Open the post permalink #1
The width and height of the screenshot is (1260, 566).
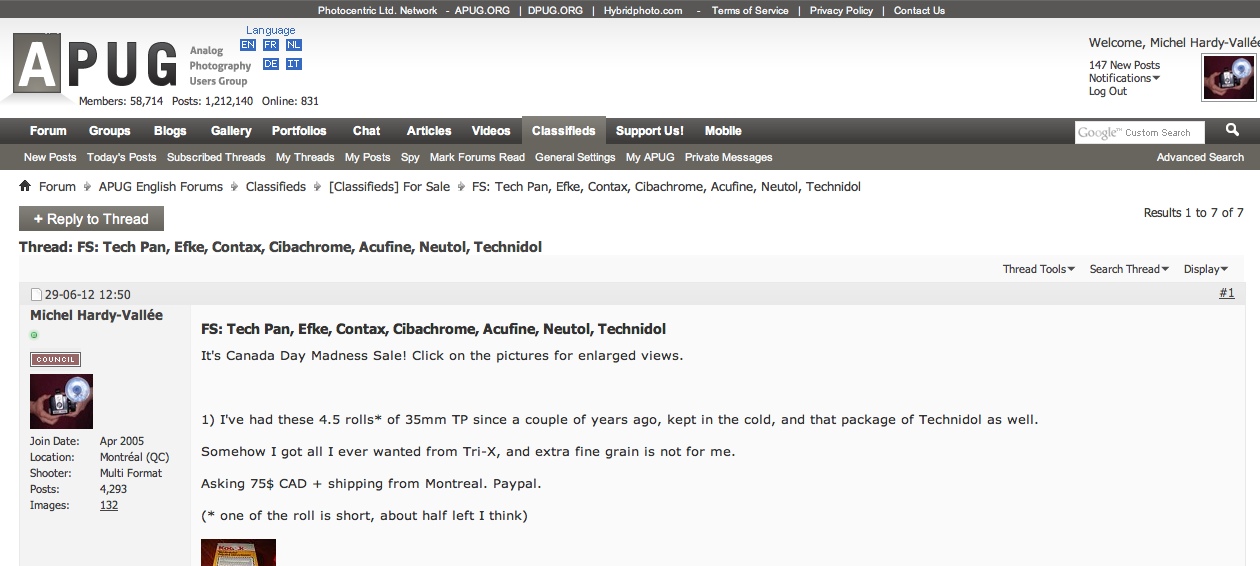click(x=1226, y=293)
